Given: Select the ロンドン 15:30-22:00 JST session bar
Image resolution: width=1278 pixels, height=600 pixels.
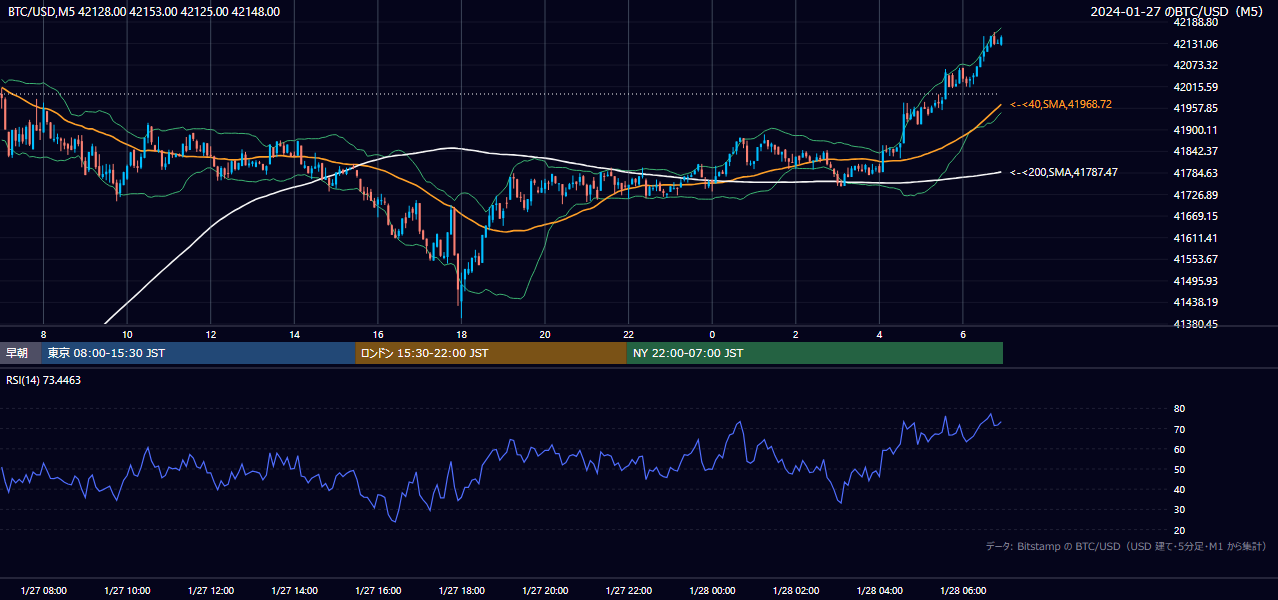Looking at the screenshot, I should [x=491, y=353].
